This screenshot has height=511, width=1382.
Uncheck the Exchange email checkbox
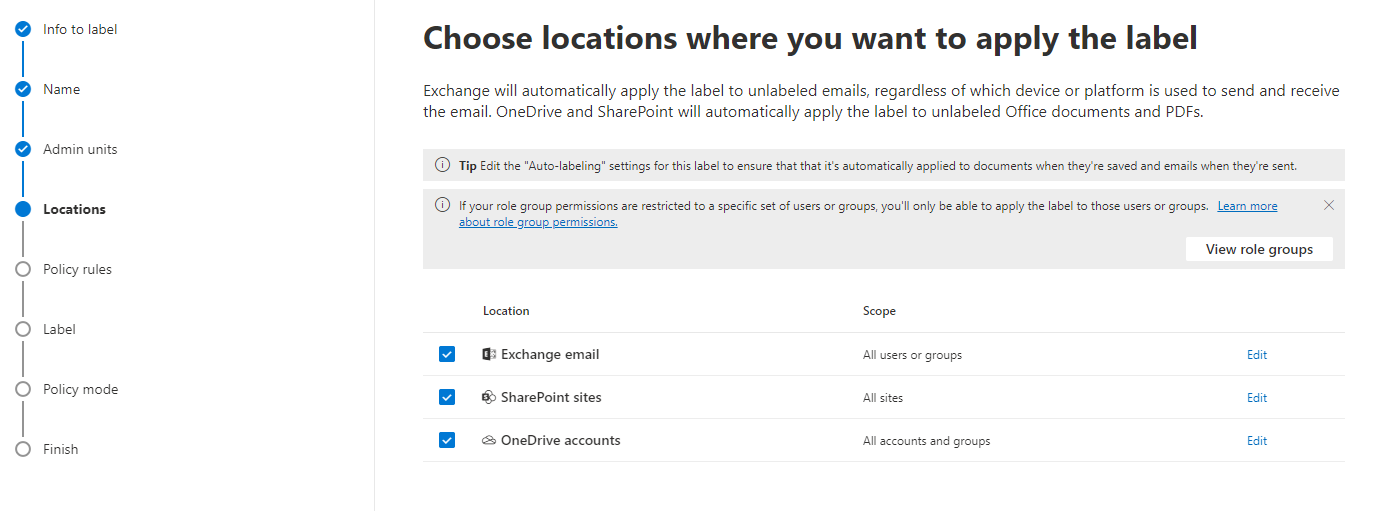447,354
